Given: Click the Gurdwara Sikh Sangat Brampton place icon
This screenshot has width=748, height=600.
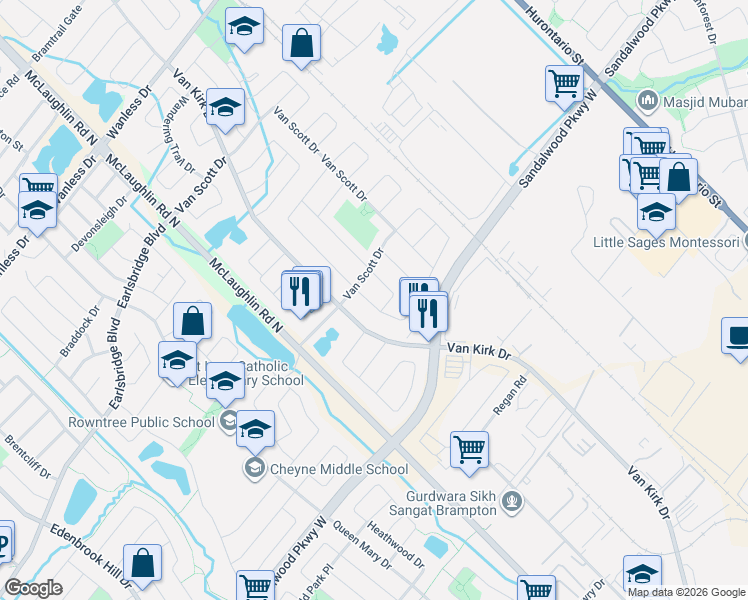Looking at the screenshot, I should [x=512, y=502].
